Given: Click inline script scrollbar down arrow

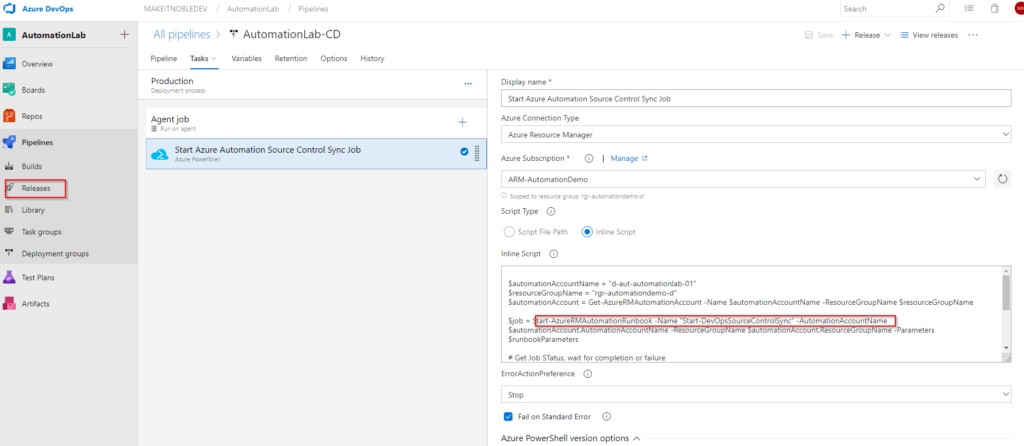Looking at the screenshot, I should [x=1006, y=347].
